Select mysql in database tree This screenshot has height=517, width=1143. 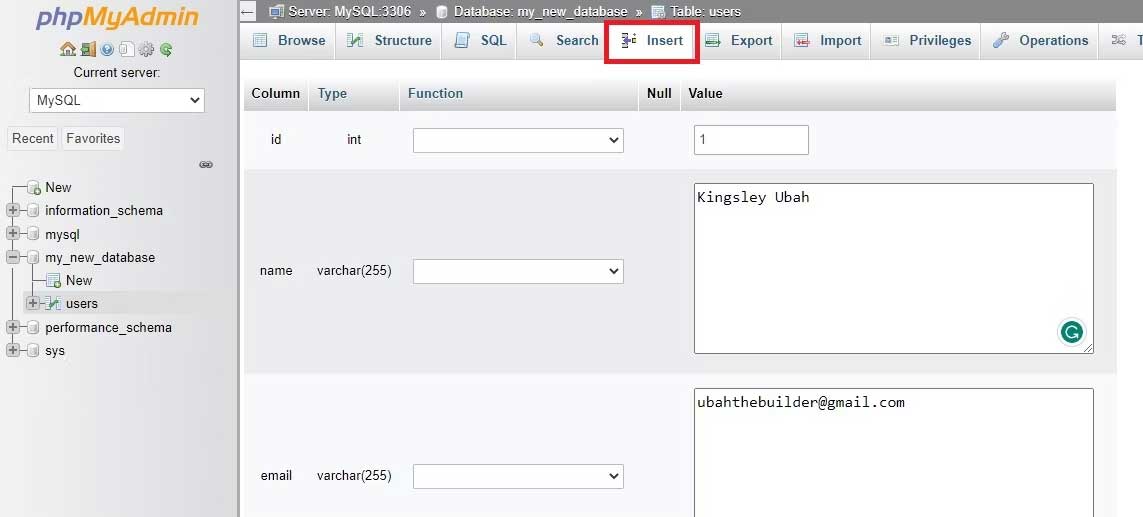click(x=63, y=235)
